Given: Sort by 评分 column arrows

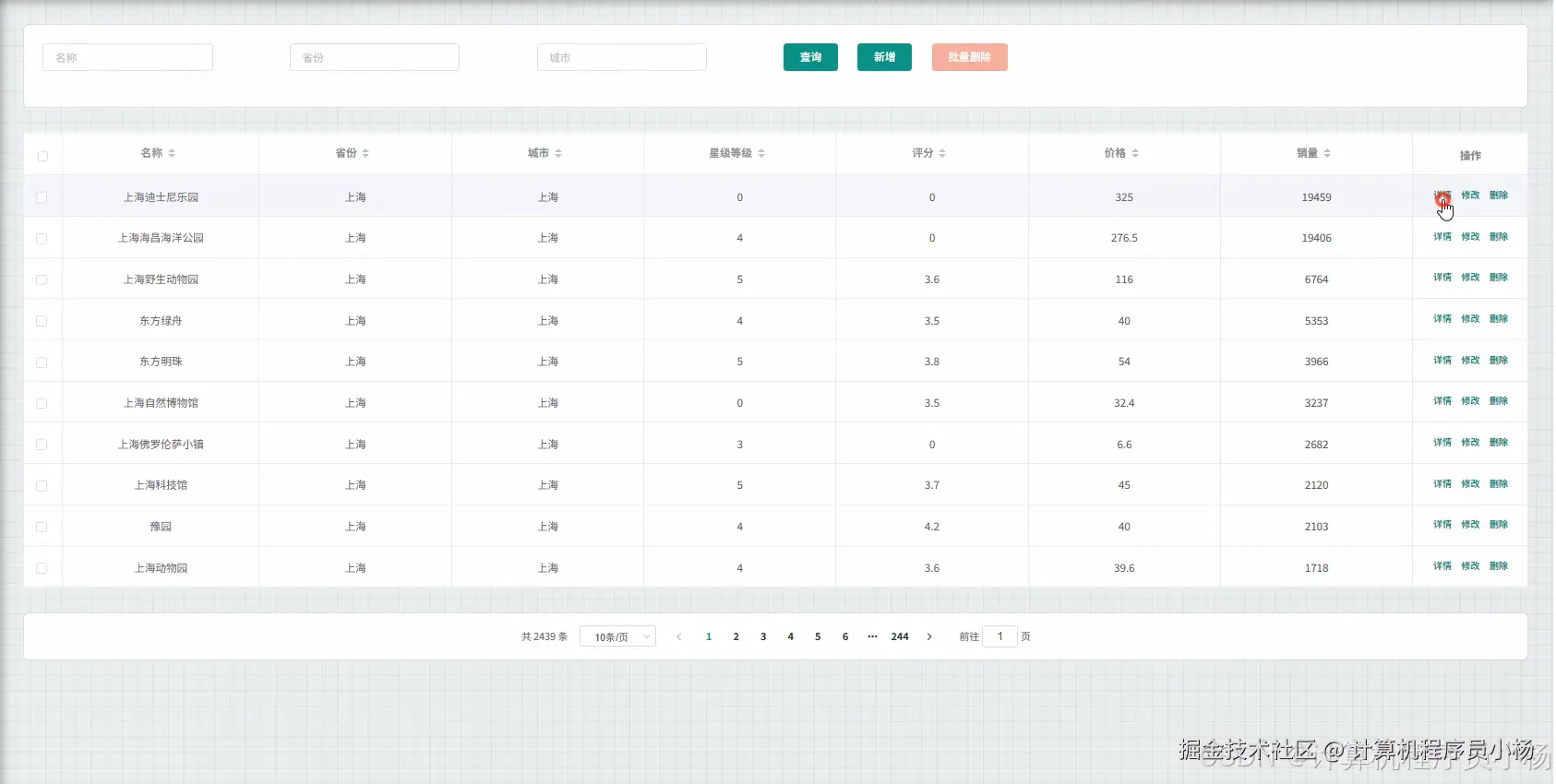Looking at the screenshot, I should coord(942,153).
